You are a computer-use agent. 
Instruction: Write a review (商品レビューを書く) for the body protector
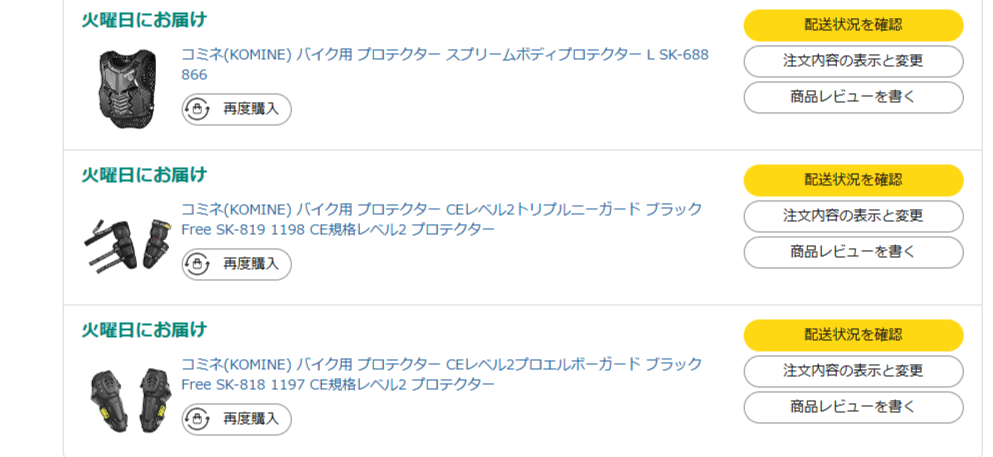pyautogui.click(x=853, y=97)
